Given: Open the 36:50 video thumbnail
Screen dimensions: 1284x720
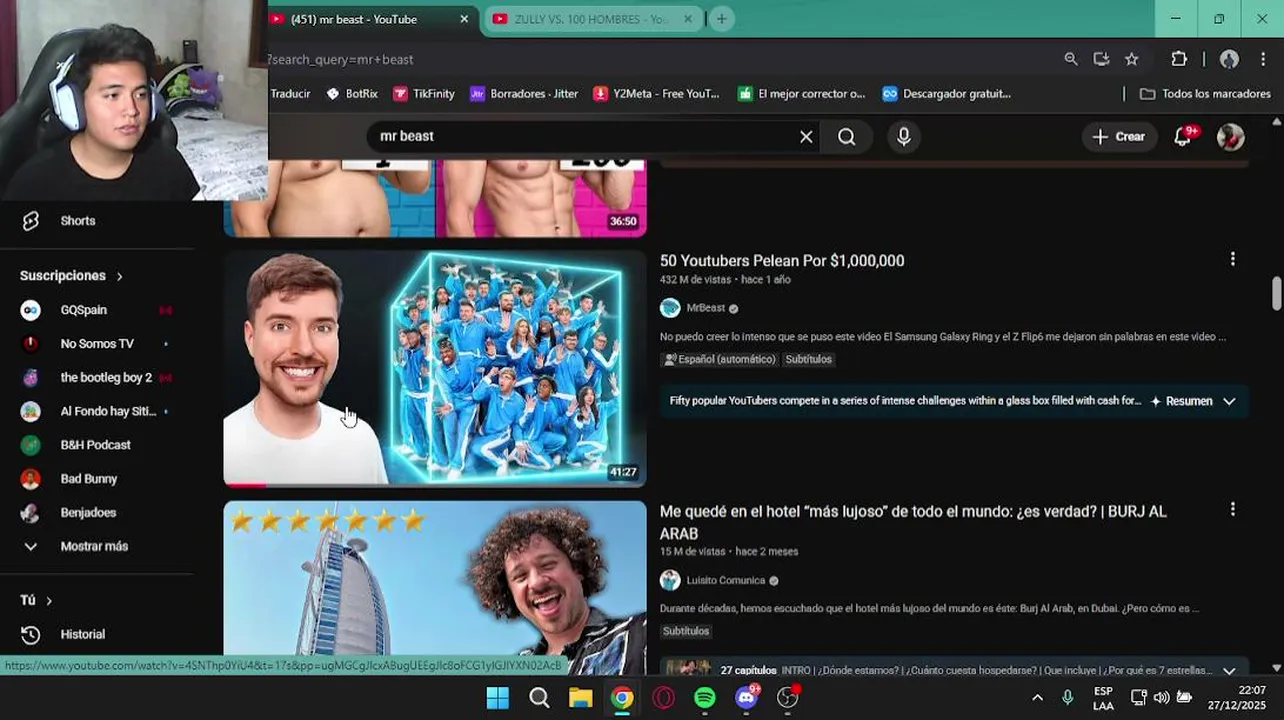Looking at the screenshot, I should point(435,199).
